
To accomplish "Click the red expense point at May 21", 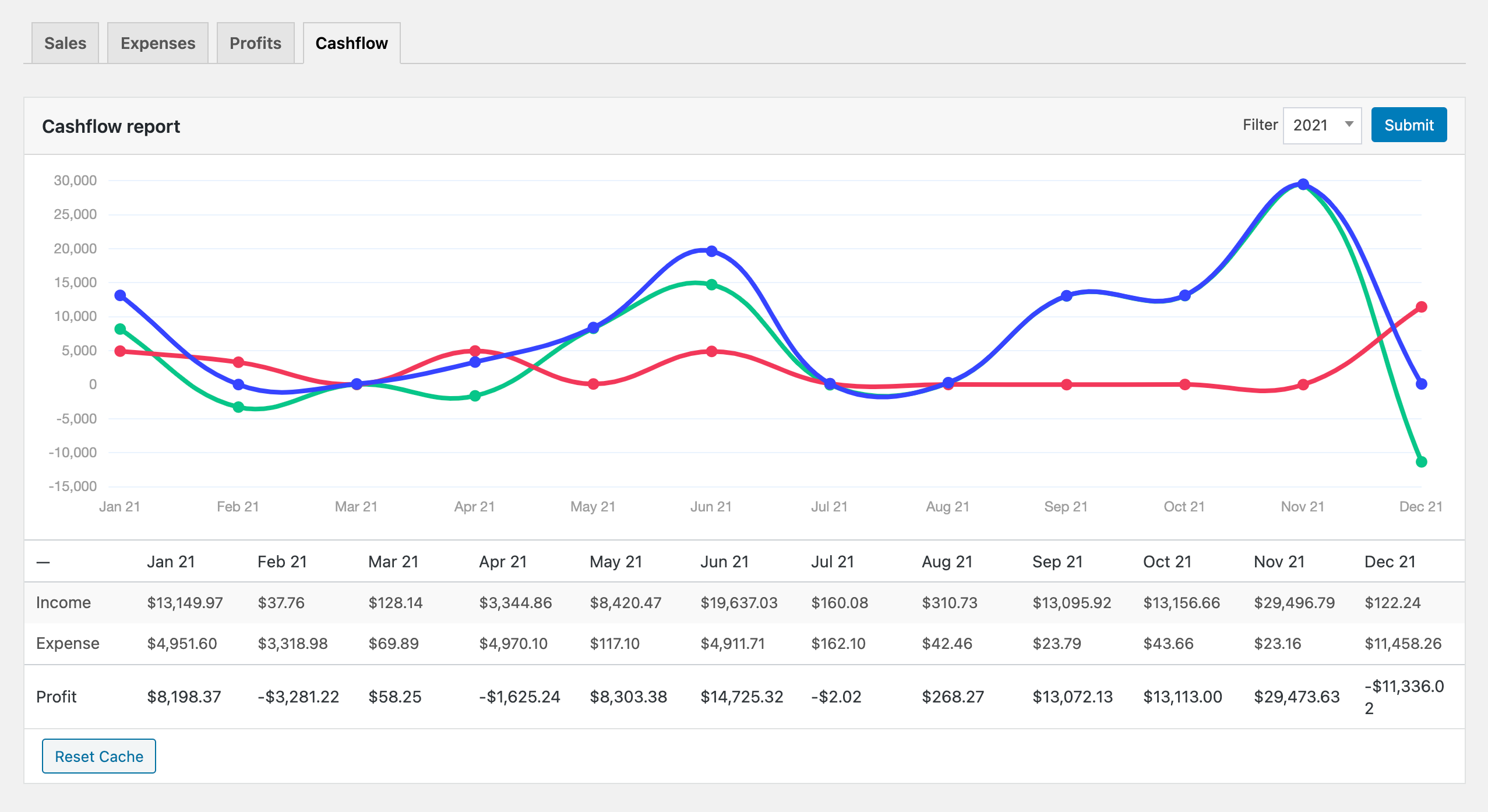I will [593, 384].
